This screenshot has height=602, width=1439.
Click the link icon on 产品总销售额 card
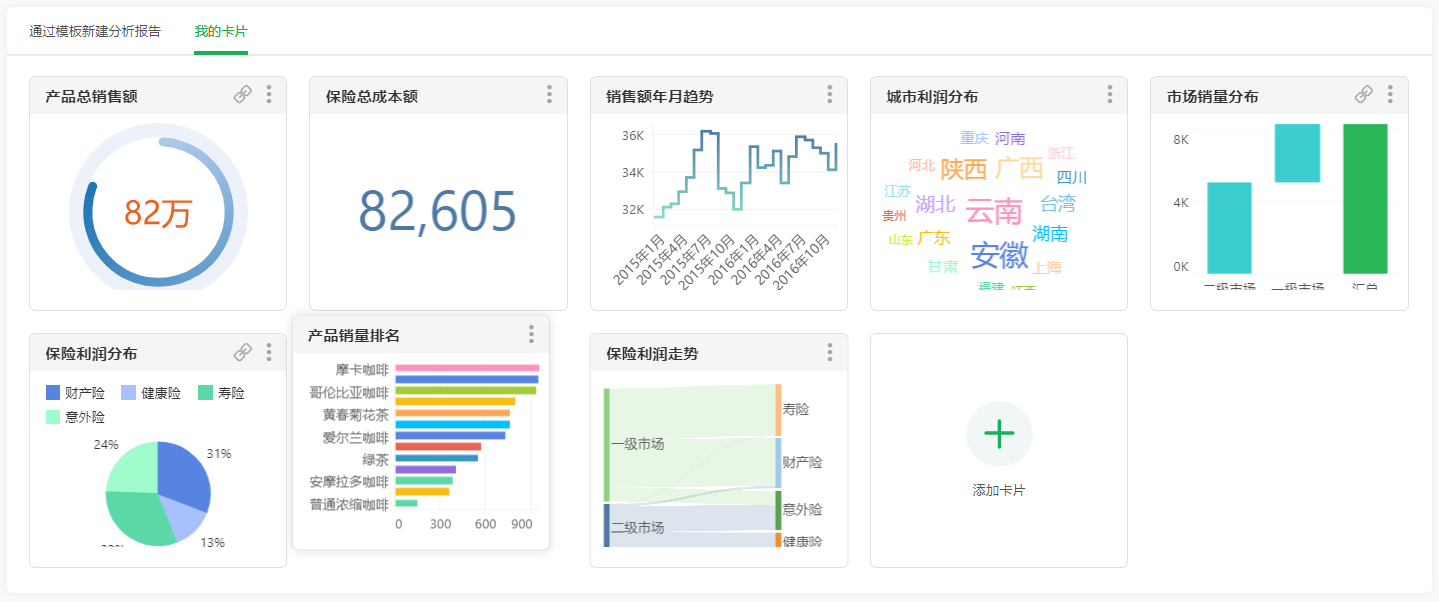pyautogui.click(x=244, y=94)
